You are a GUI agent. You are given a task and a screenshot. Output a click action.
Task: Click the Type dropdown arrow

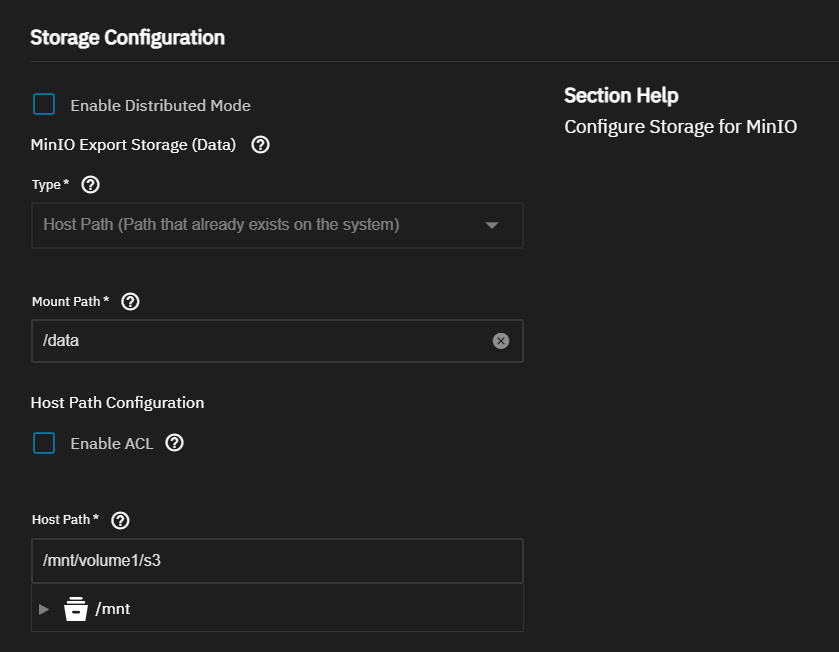point(492,225)
